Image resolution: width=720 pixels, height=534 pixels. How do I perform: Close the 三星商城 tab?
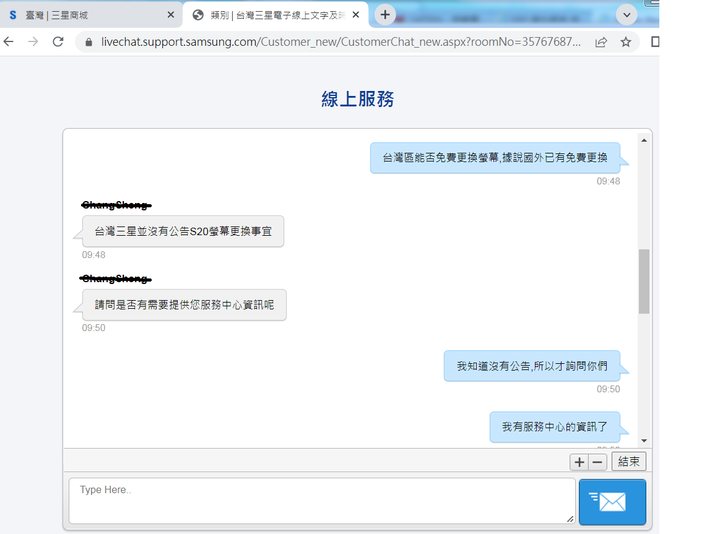171,15
